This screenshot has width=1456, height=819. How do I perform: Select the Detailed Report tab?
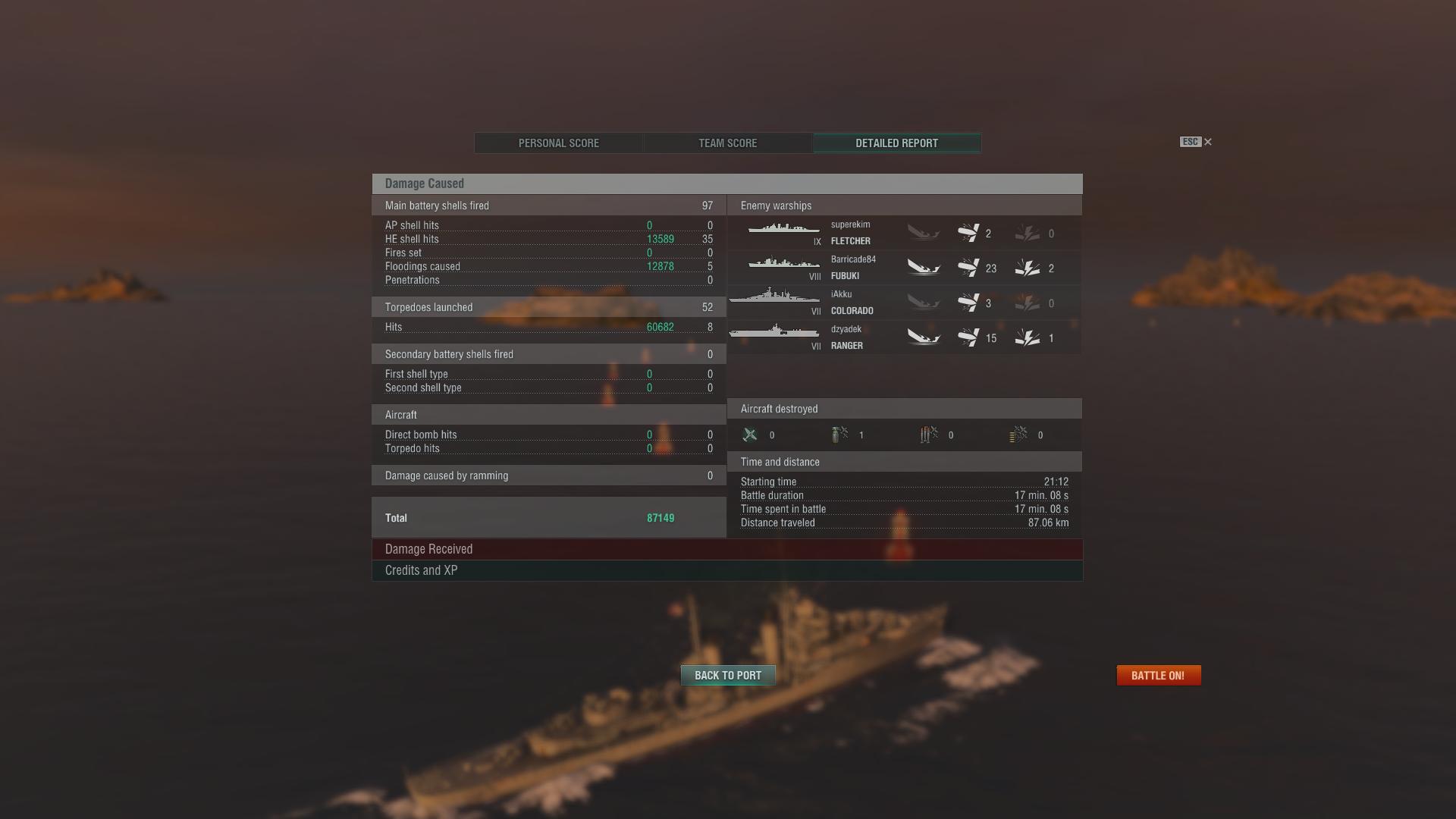pos(897,143)
